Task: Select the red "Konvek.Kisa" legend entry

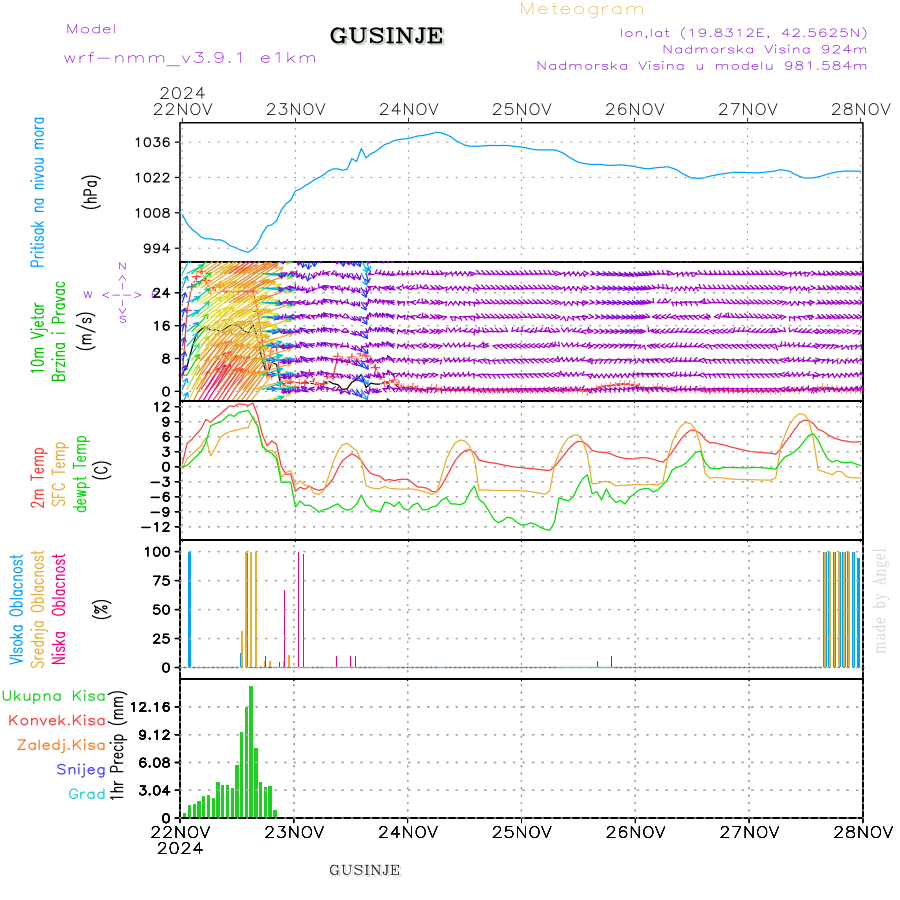Action: [57, 721]
